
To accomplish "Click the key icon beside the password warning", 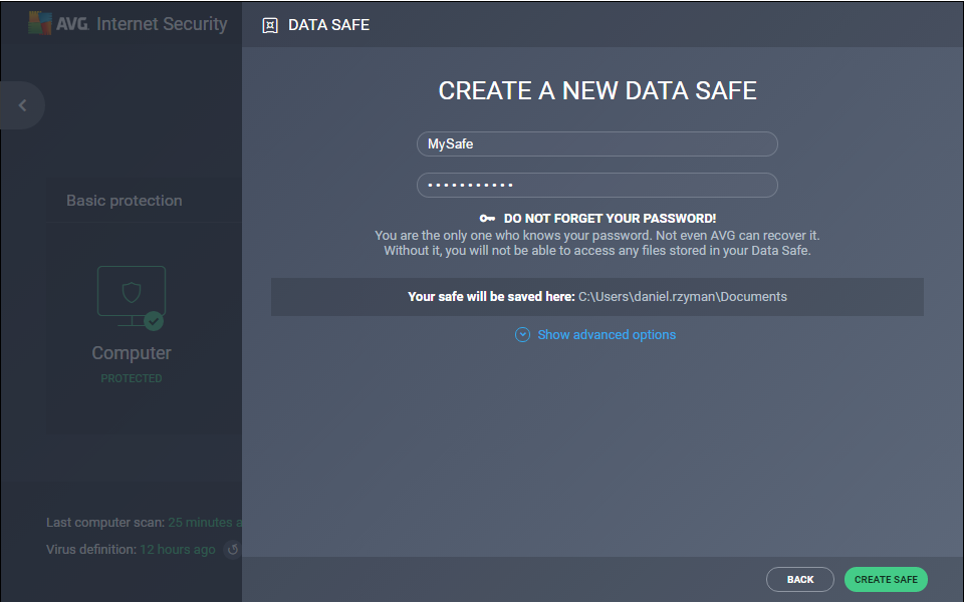I will [x=487, y=218].
